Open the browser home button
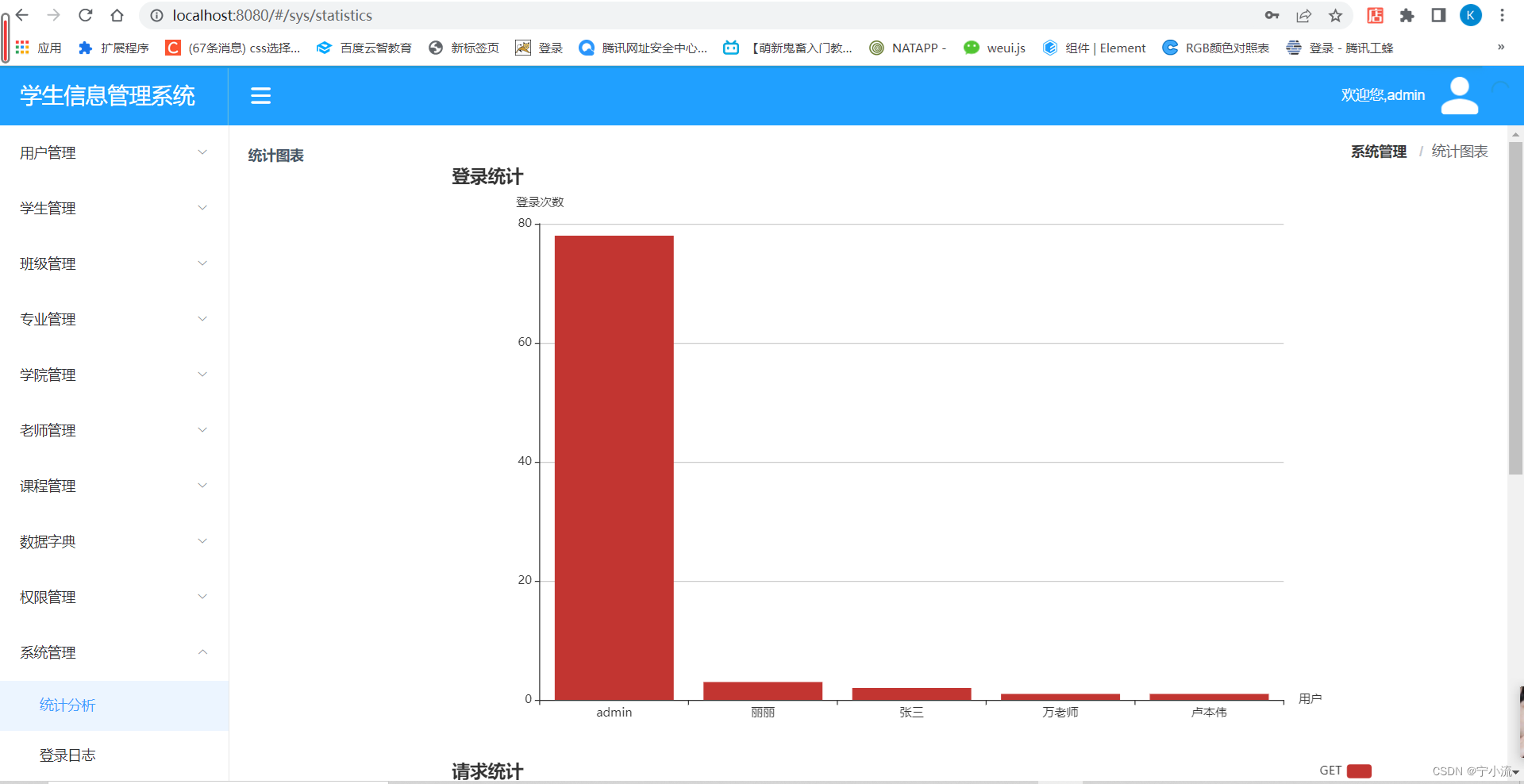Image resolution: width=1524 pixels, height=784 pixels. (117, 15)
